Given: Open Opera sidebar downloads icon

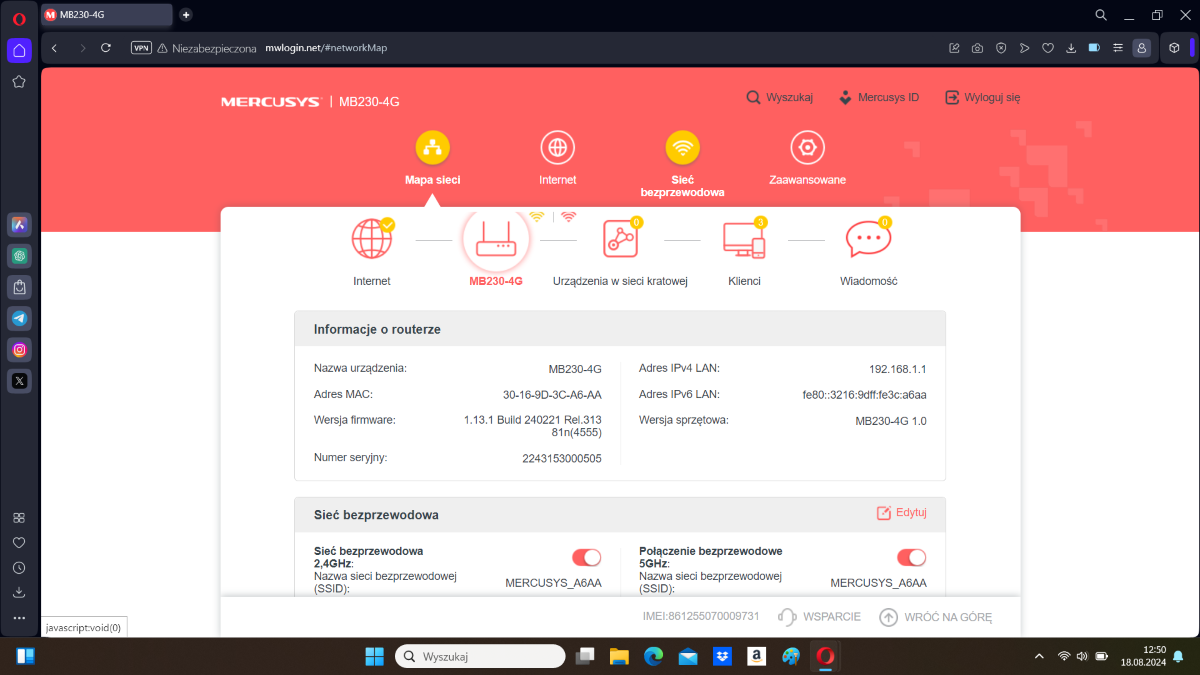Looking at the screenshot, I should coord(19,593).
